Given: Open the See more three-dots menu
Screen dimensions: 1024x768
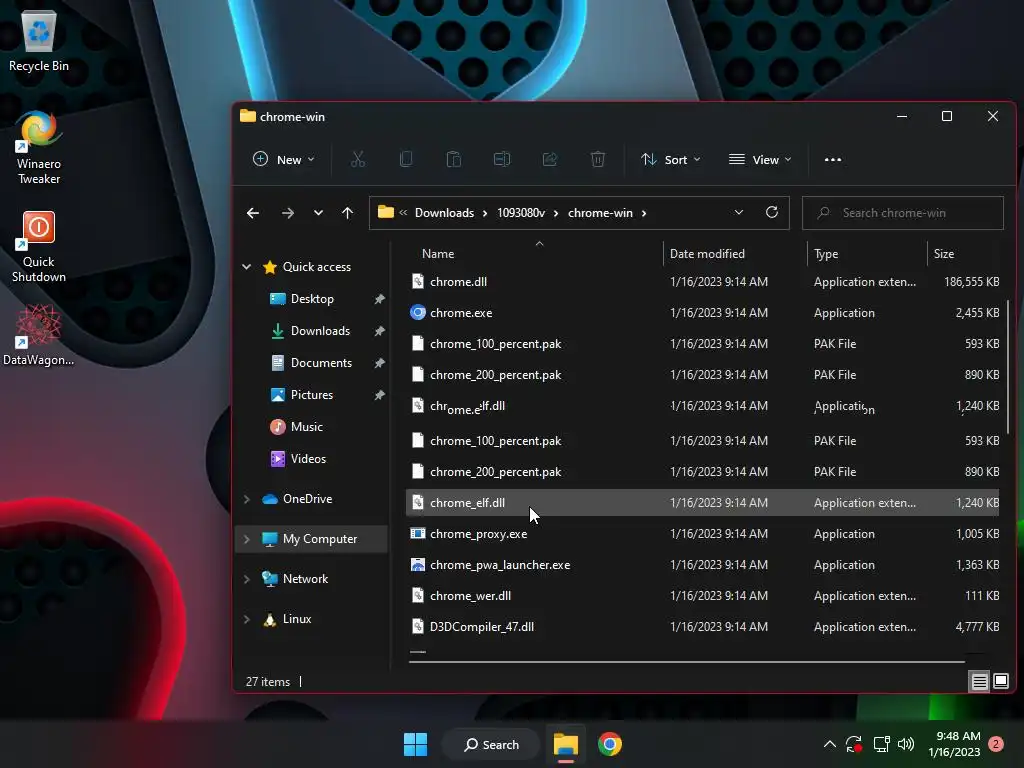Looking at the screenshot, I should pos(833,159).
